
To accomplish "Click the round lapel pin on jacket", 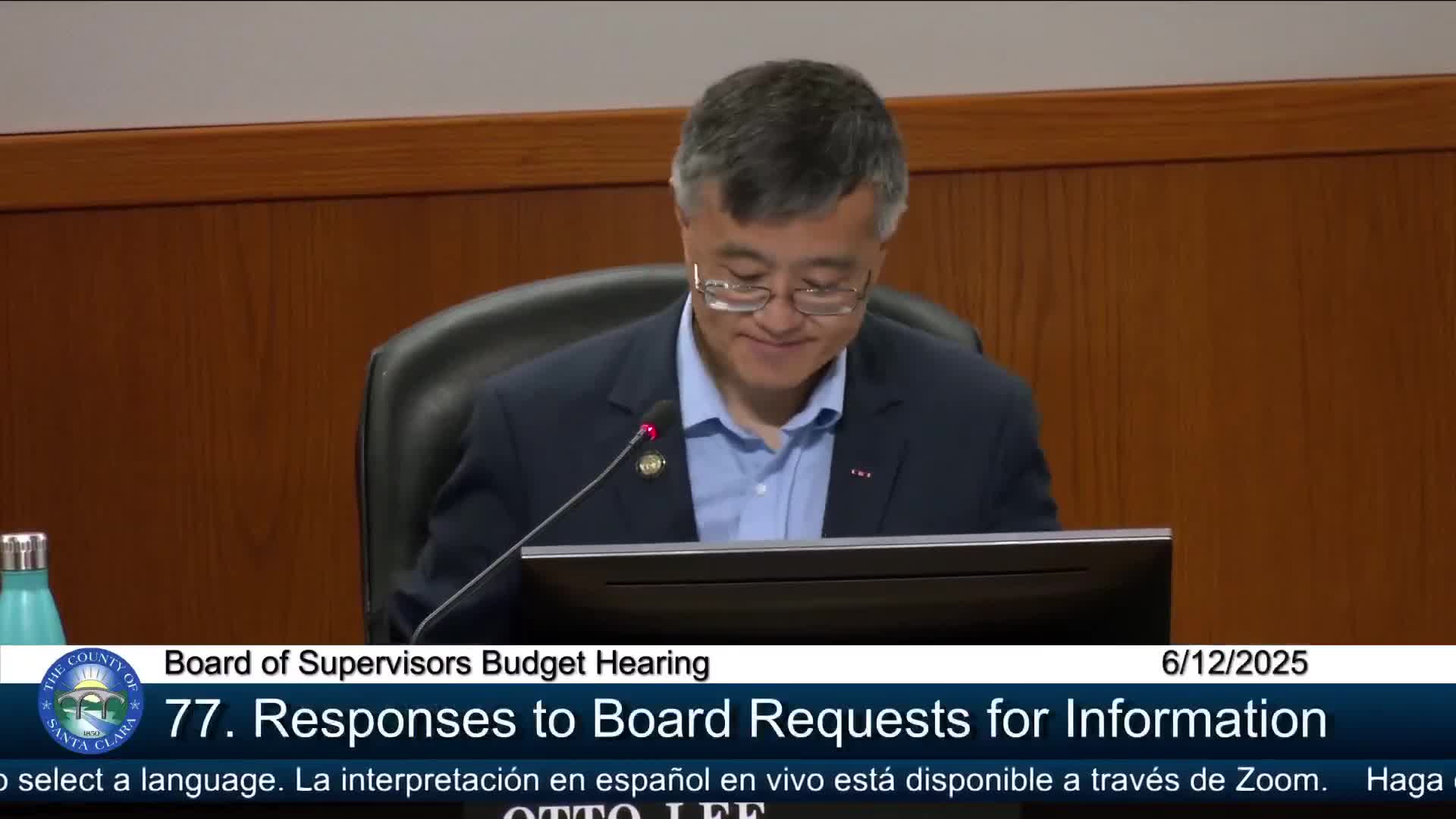I will click(x=651, y=462).
